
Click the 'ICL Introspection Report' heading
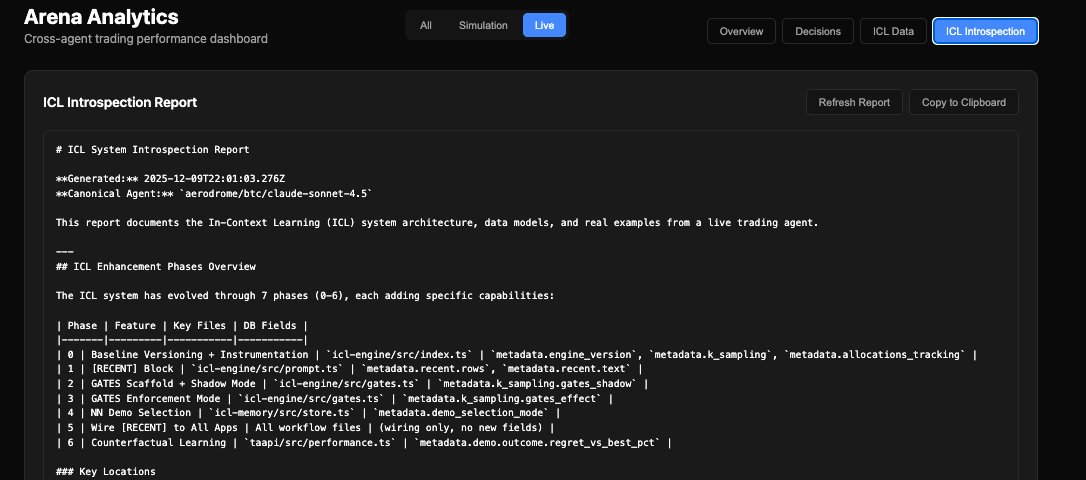120,103
